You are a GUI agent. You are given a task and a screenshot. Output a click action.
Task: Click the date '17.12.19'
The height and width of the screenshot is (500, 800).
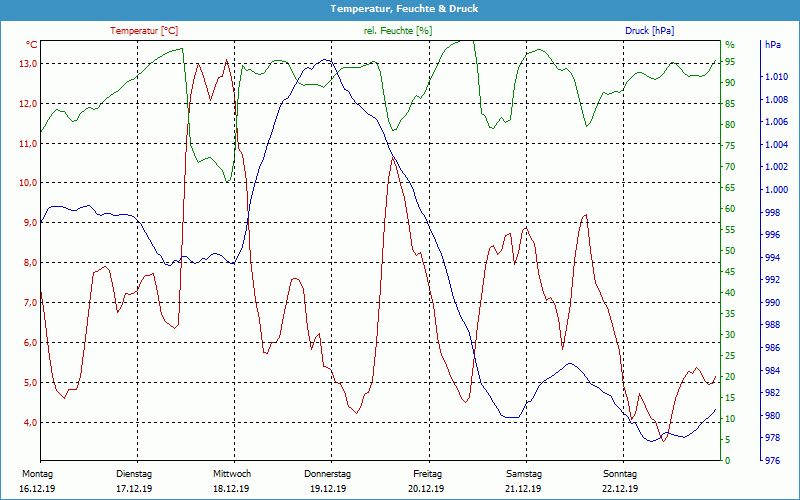coord(134,489)
